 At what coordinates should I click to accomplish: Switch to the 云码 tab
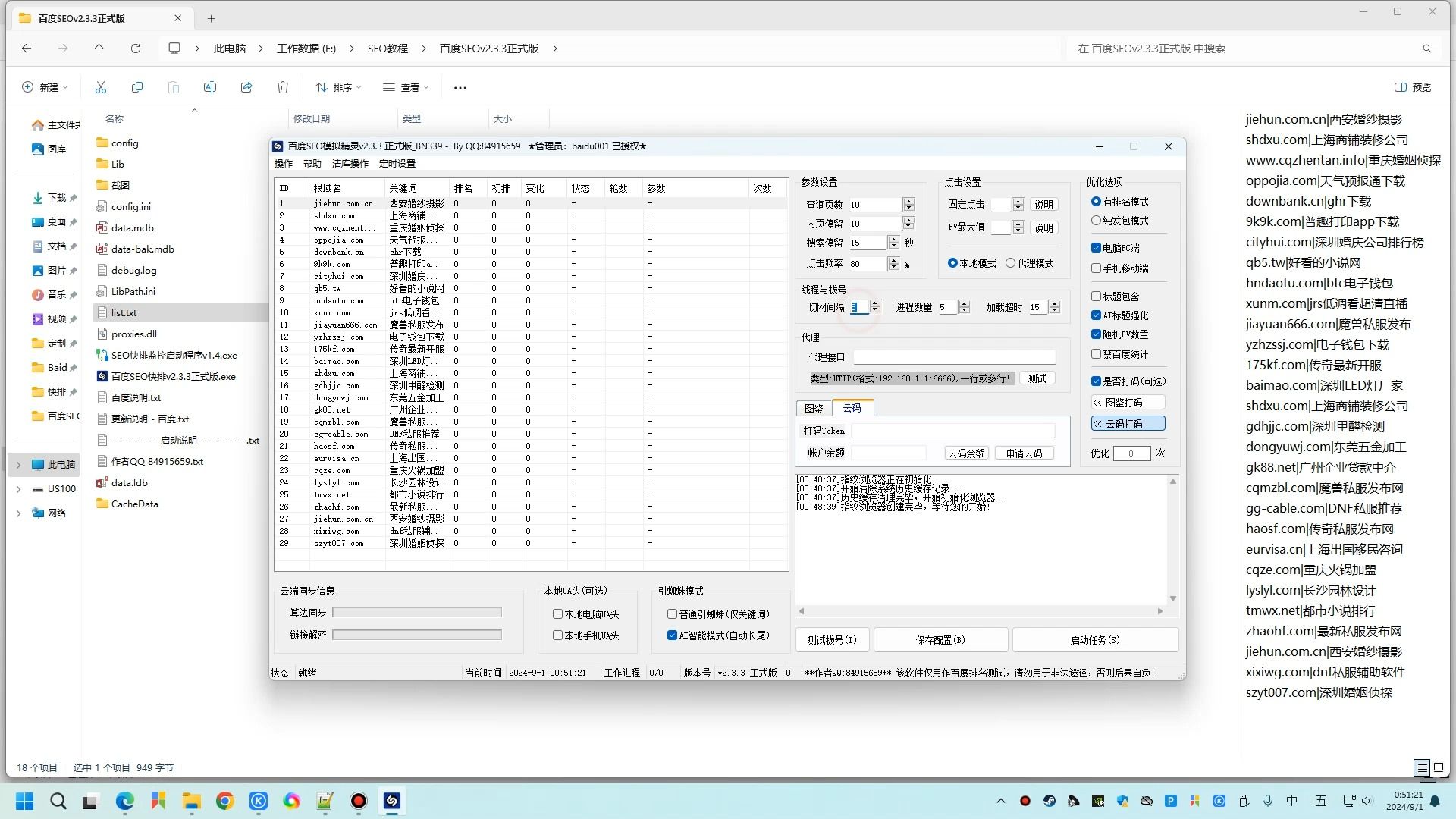click(852, 407)
